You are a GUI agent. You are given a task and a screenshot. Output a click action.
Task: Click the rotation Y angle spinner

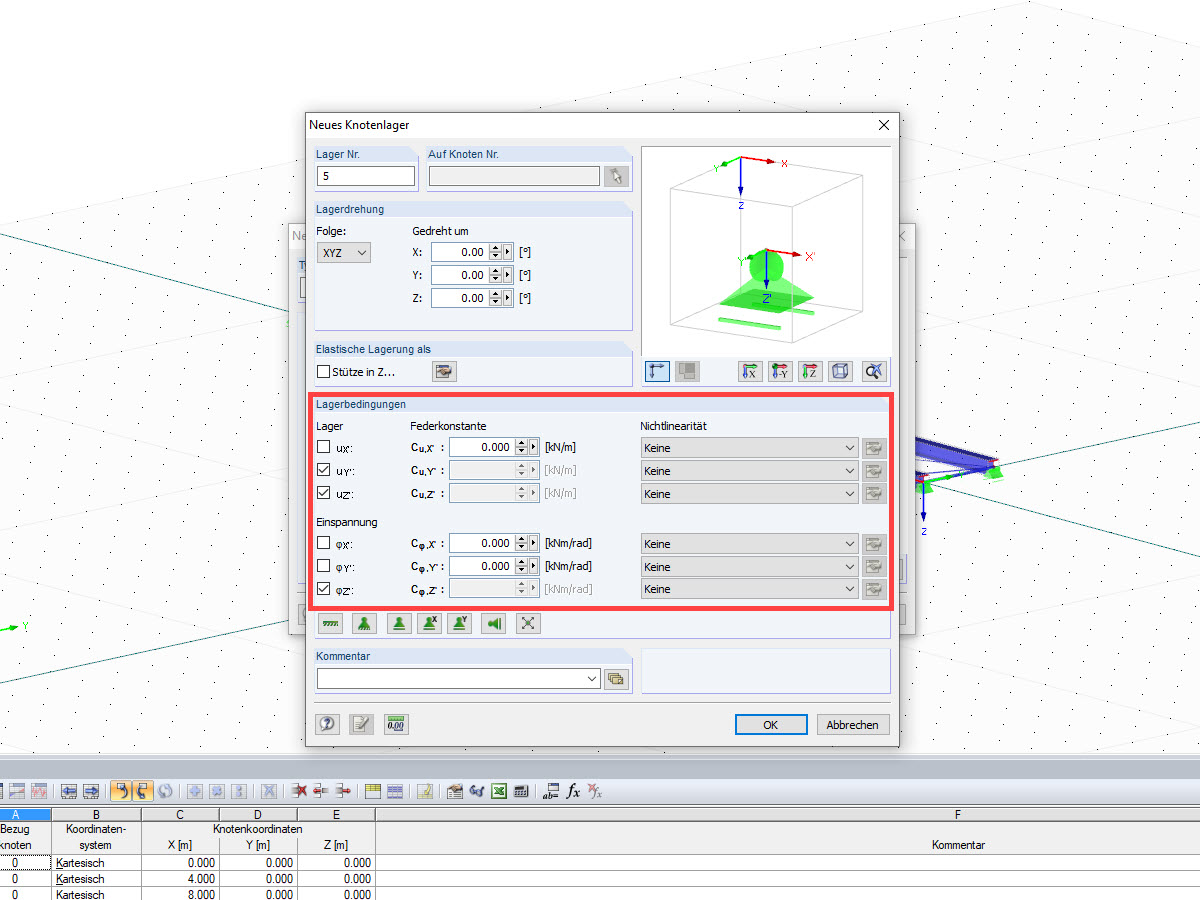[494, 275]
